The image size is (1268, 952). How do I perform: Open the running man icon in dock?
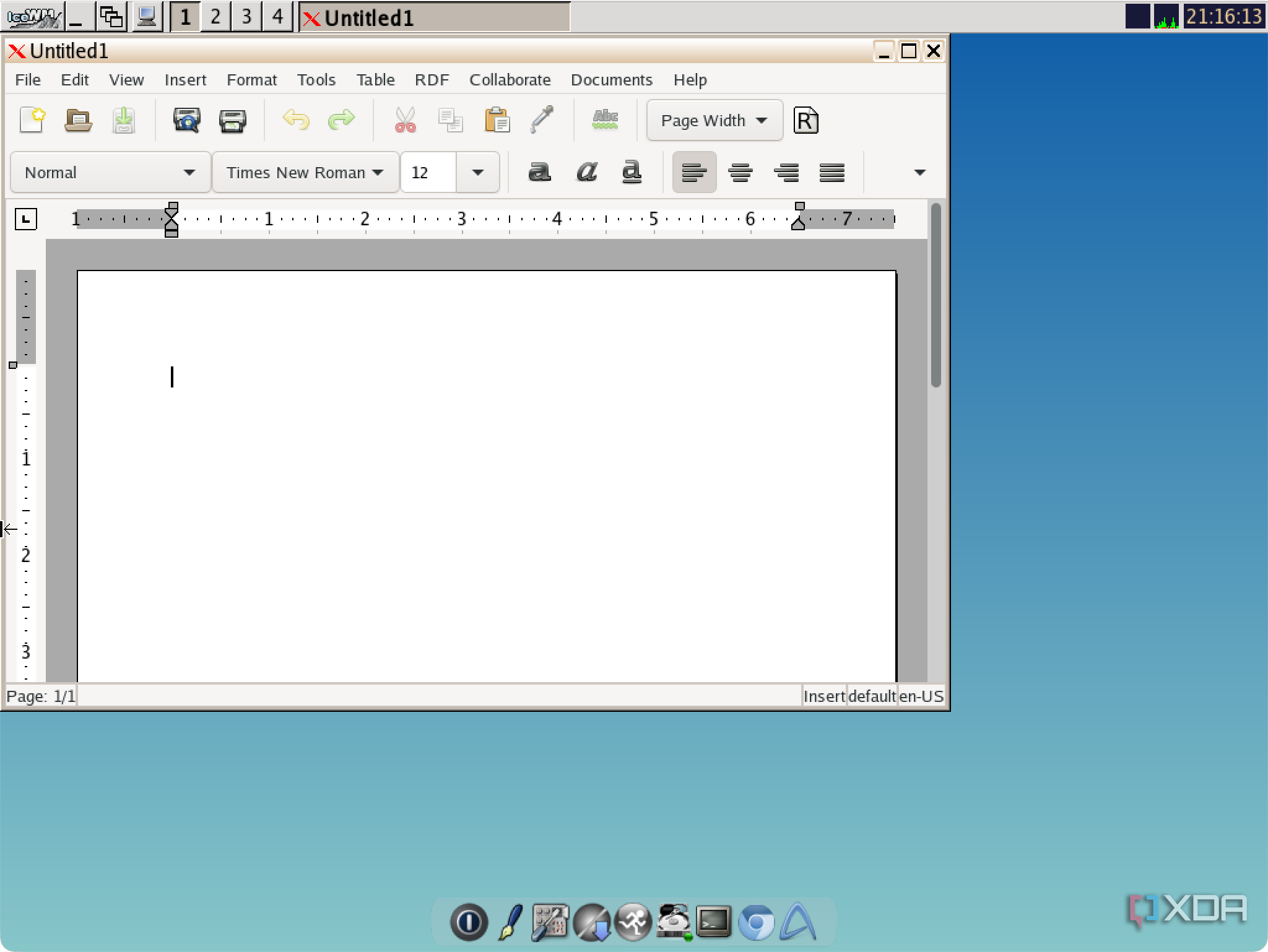point(632,922)
